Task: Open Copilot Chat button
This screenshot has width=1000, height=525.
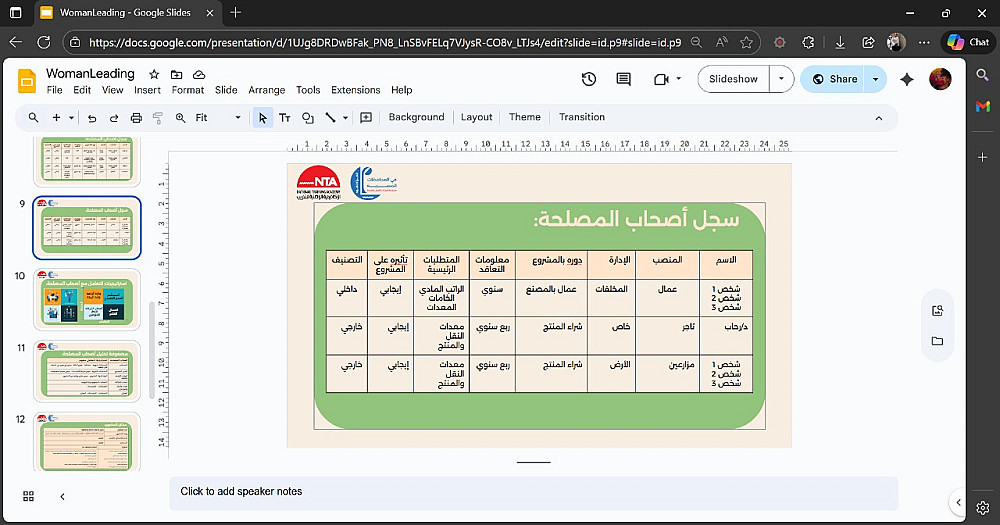Action: 968,42
